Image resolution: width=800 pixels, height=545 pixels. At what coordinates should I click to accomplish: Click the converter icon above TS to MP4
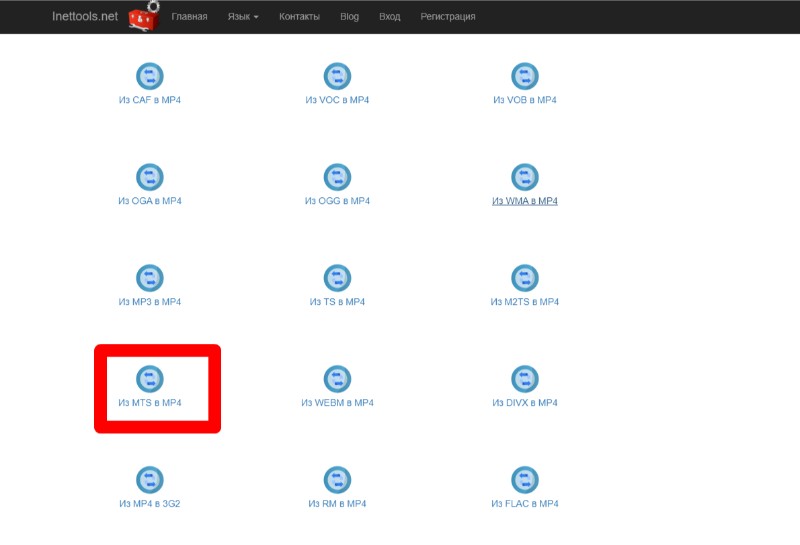337,278
